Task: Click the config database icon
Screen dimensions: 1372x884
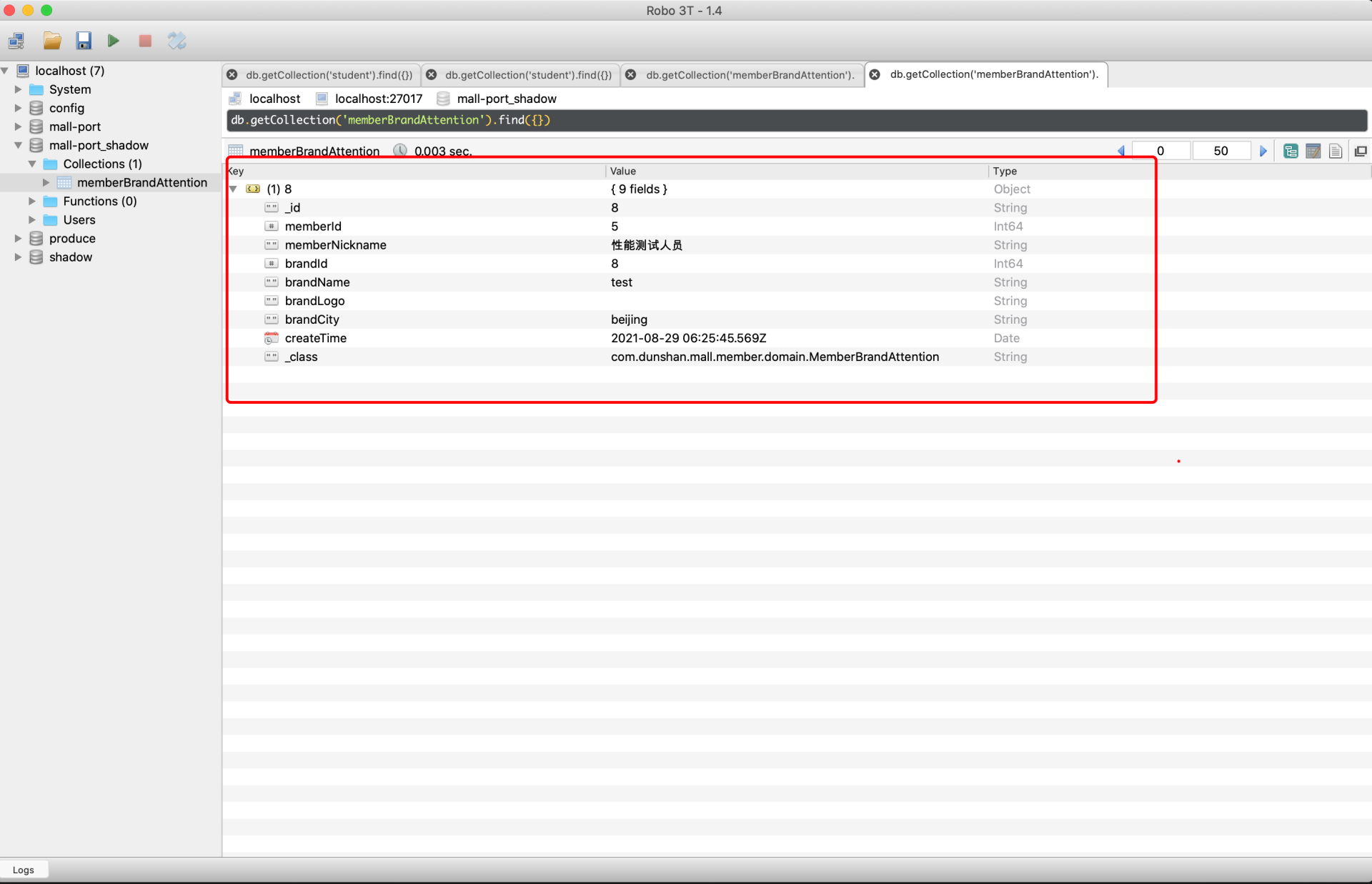Action: coord(36,108)
